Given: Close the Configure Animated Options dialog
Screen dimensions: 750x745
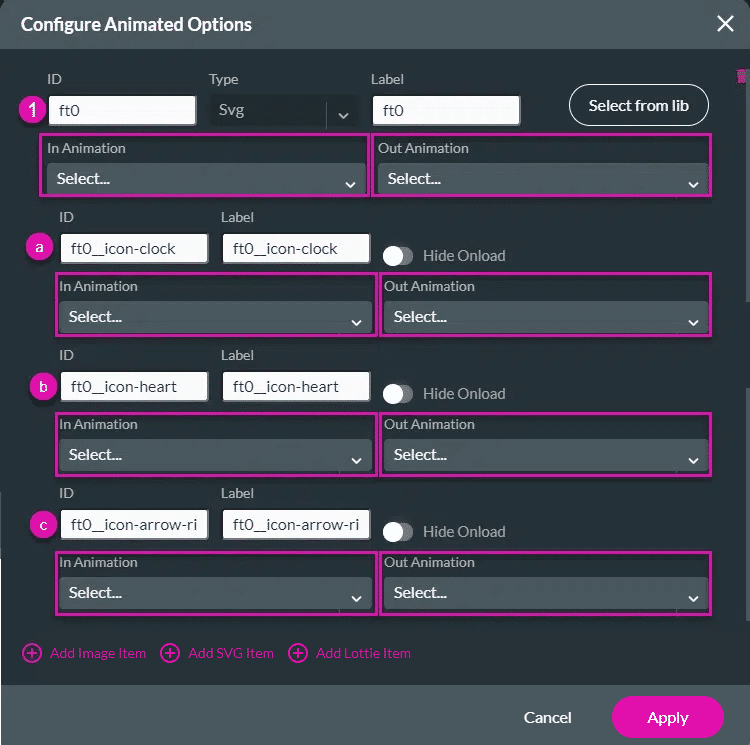Looking at the screenshot, I should coord(725,23).
